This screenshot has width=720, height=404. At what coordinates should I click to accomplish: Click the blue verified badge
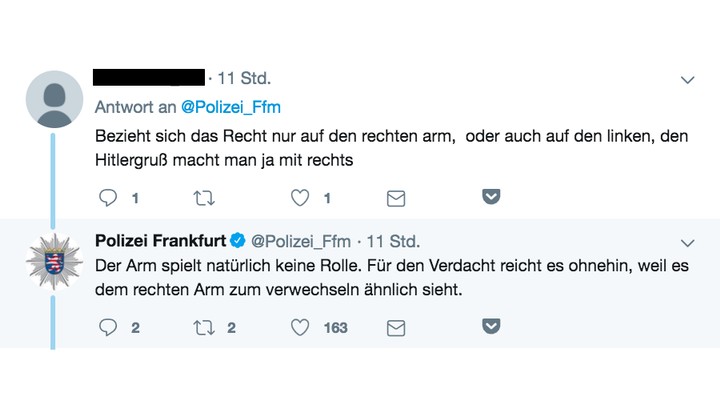pos(237,240)
